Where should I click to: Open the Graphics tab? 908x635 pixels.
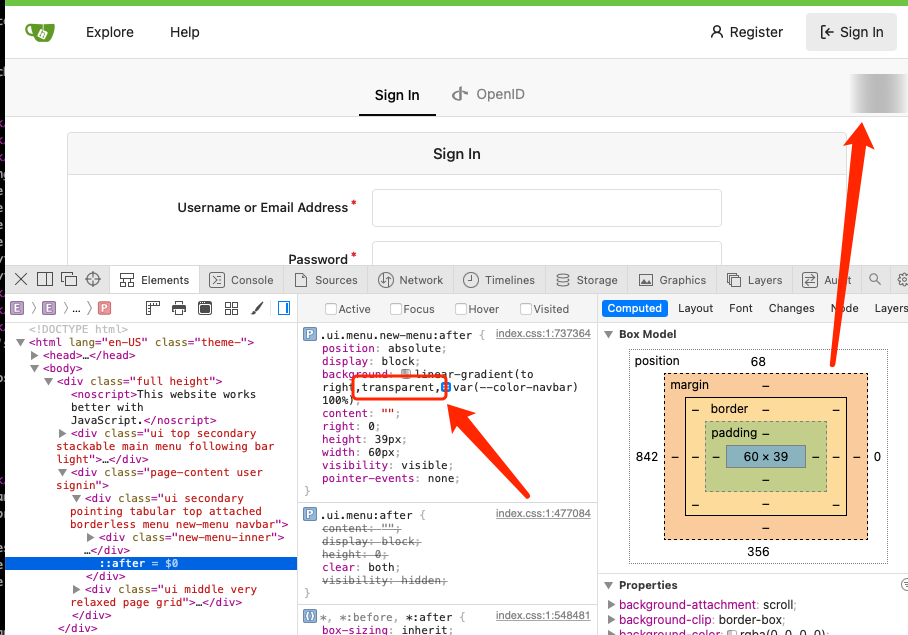(x=672, y=280)
